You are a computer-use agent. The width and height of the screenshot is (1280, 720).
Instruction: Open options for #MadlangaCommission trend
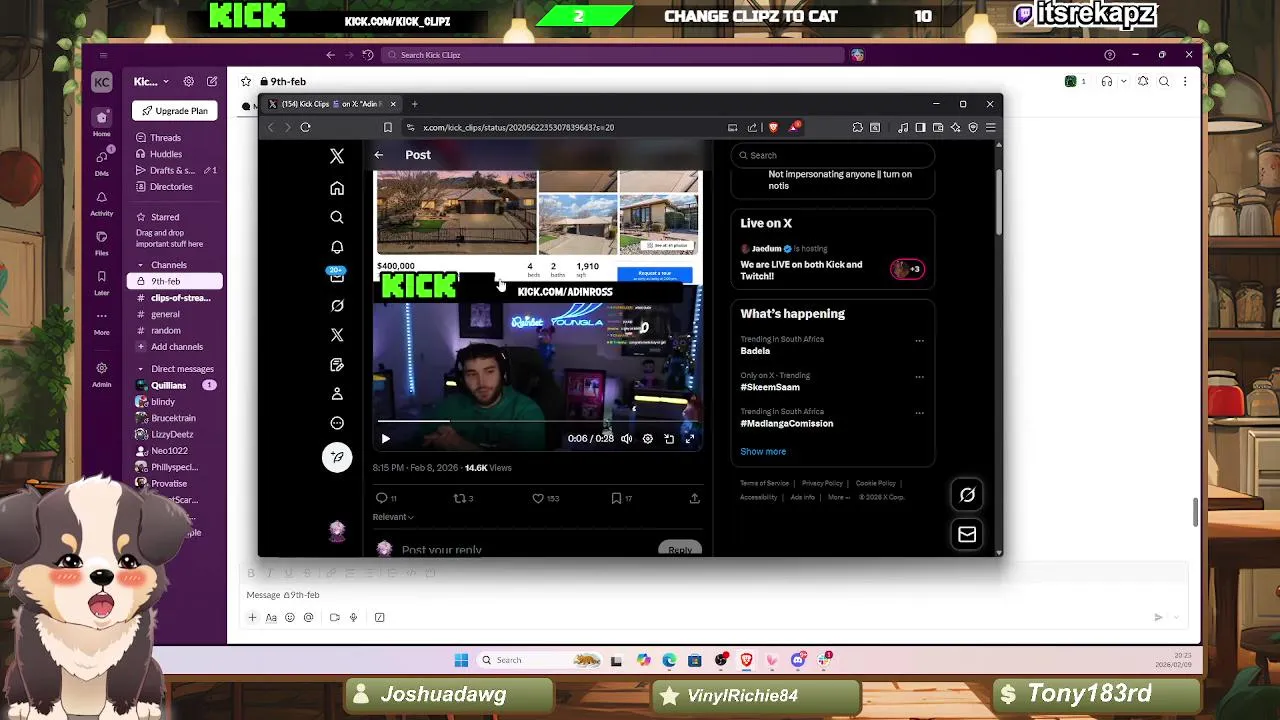(919, 413)
